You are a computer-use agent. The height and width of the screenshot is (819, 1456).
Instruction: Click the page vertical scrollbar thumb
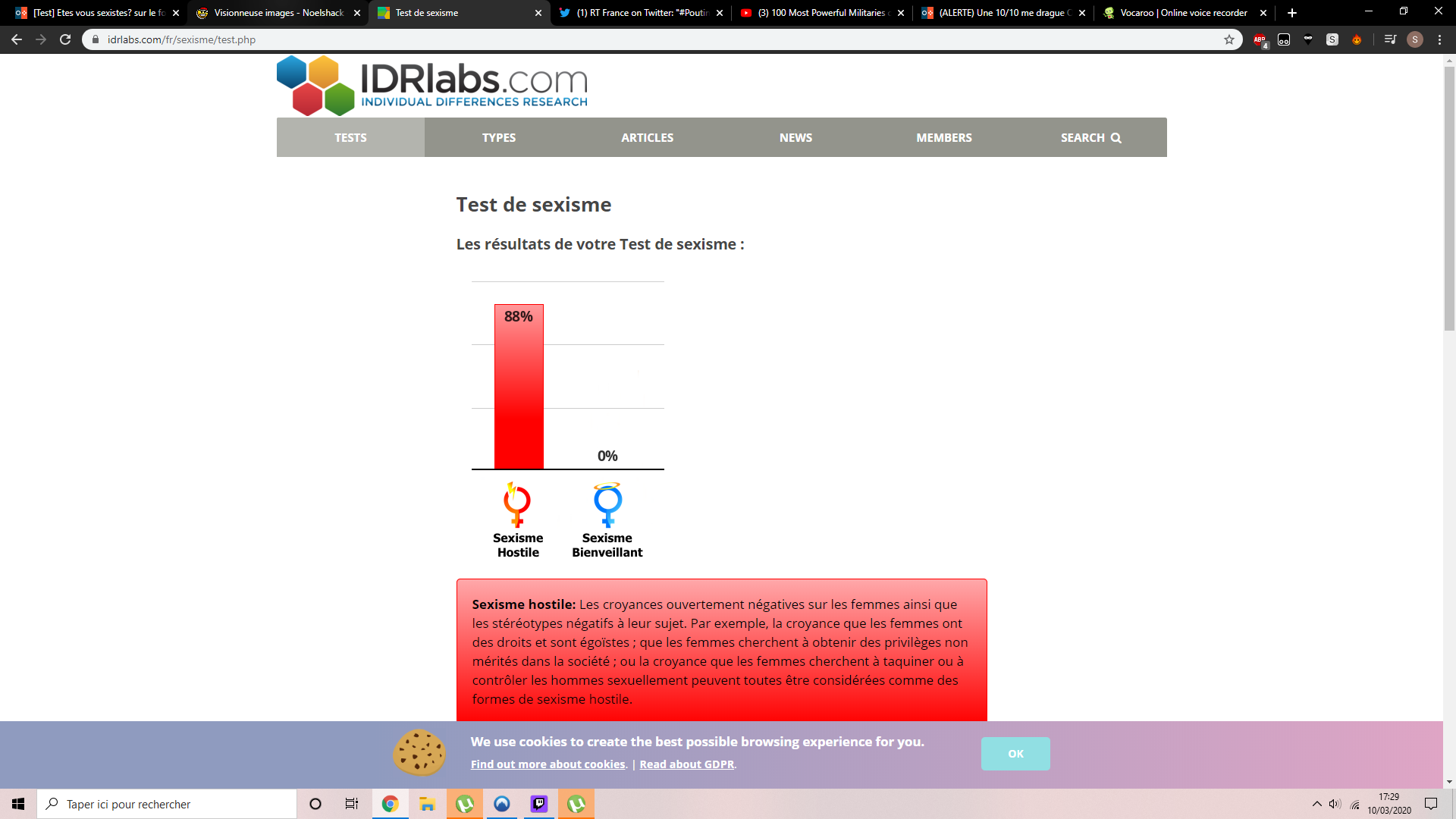1449,197
